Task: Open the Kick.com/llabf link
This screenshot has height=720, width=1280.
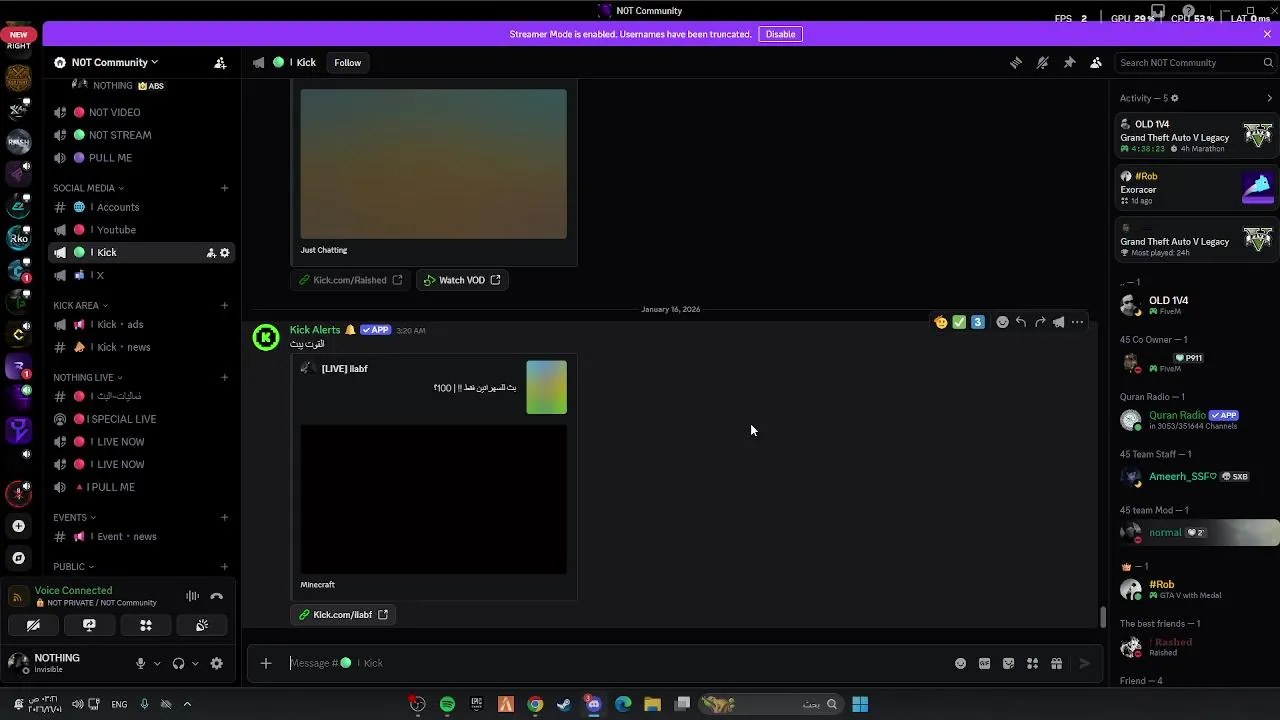Action: pyautogui.click(x=343, y=615)
